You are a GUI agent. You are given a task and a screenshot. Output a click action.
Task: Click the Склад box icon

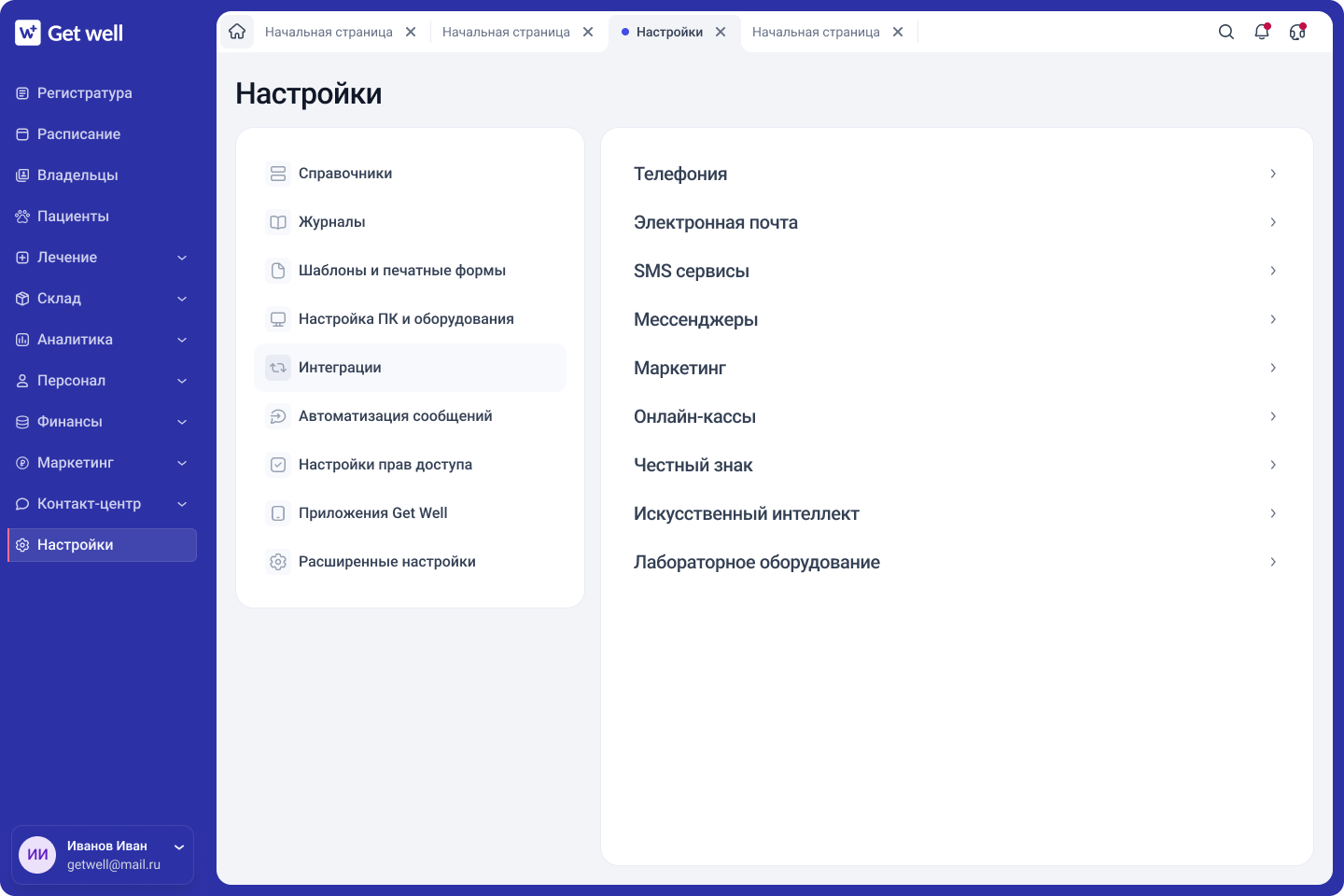(22, 299)
